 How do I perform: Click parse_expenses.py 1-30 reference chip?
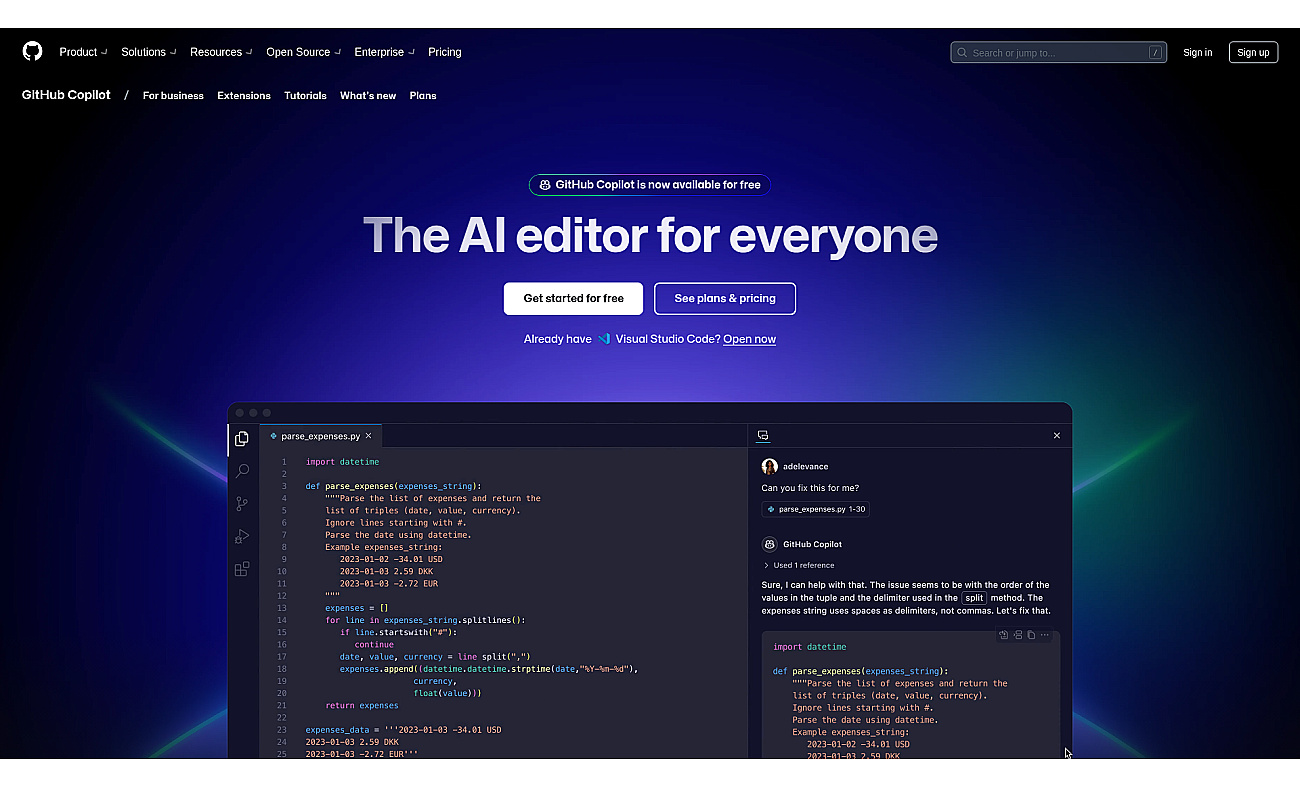pos(815,509)
